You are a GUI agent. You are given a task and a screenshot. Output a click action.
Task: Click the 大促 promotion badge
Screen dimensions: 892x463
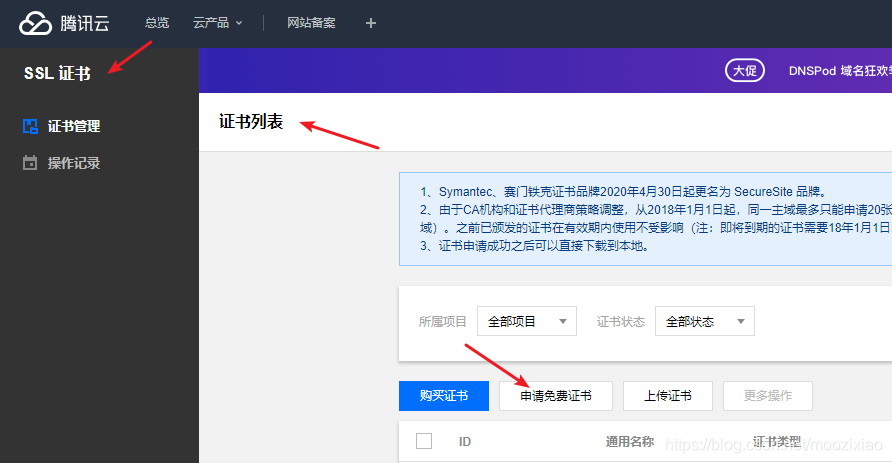click(745, 71)
